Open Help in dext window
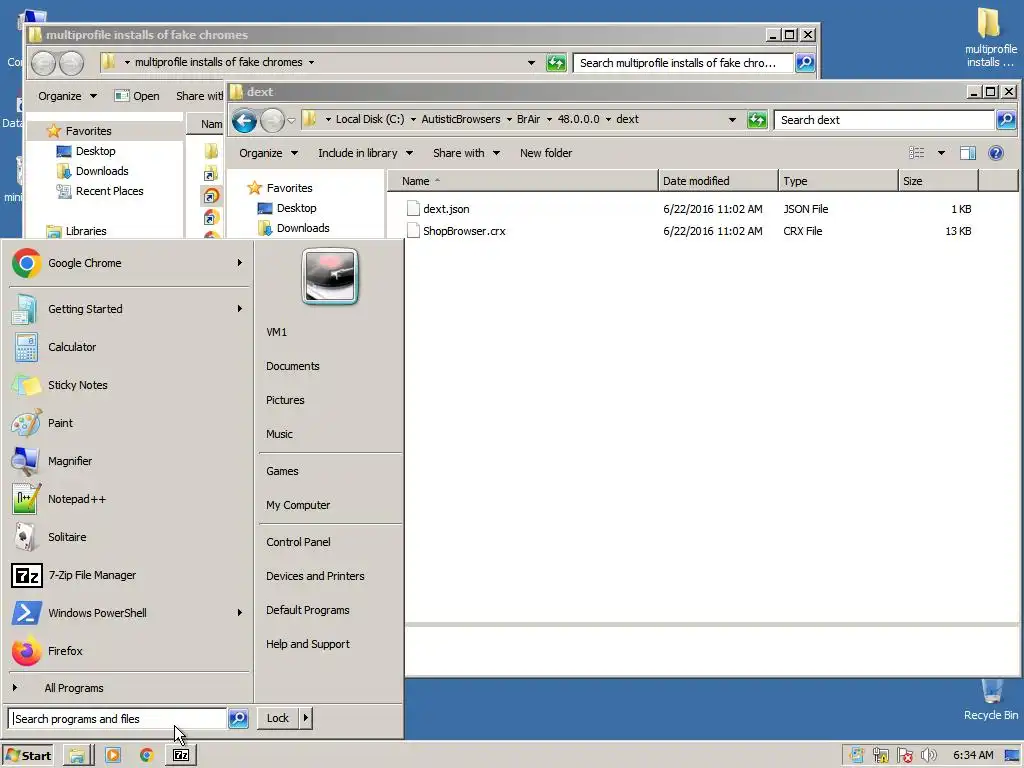The width and height of the screenshot is (1024, 768). (995, 153)
